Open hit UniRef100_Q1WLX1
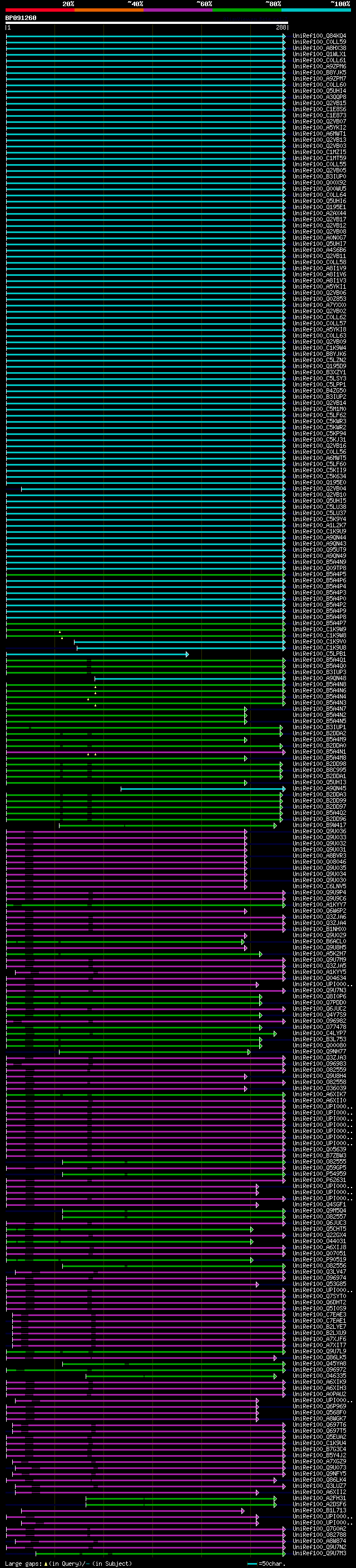 click(319, 54)
